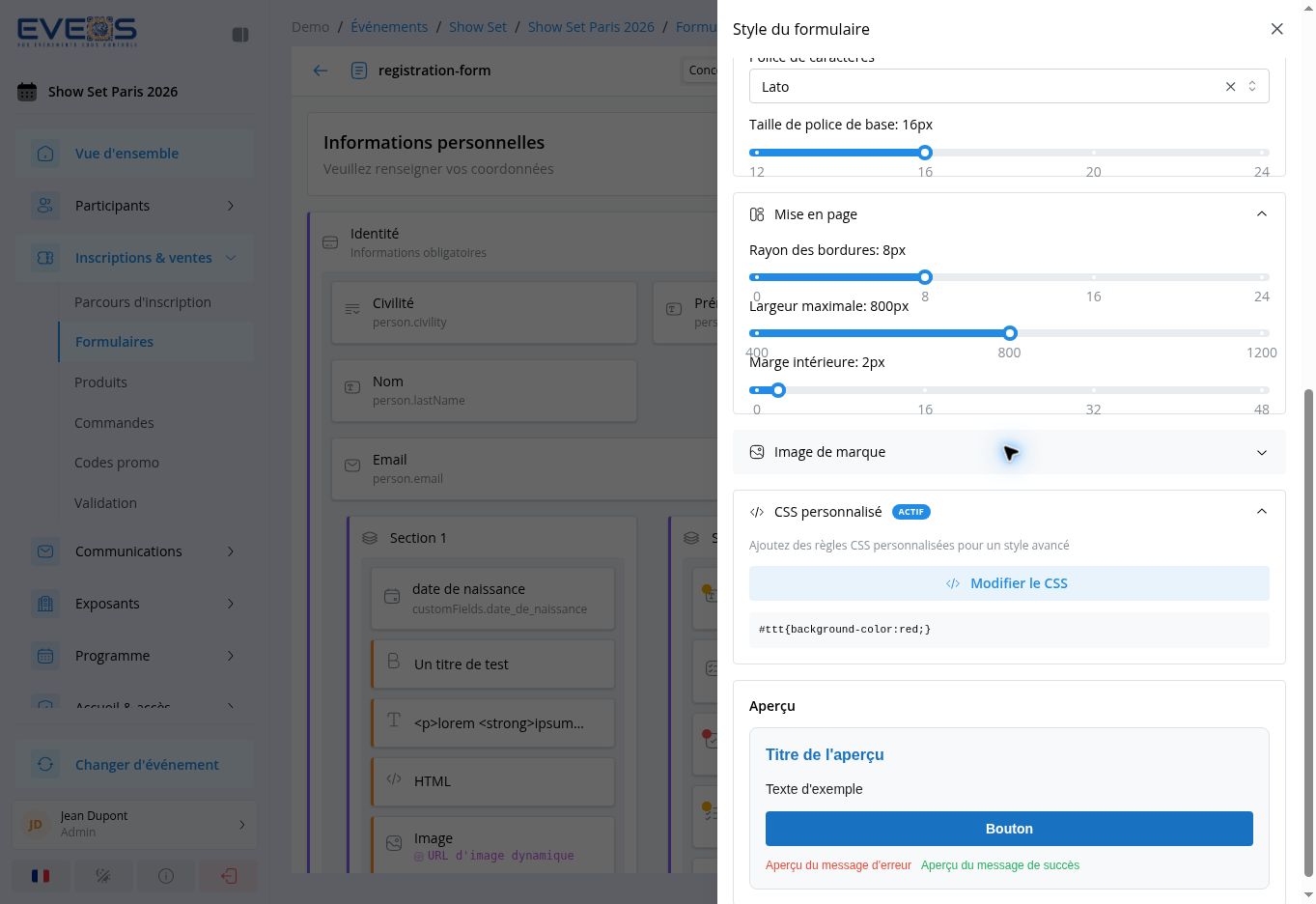
Task: Collapse the sidebar with the panel toggle icon
Action: [240, 35]
